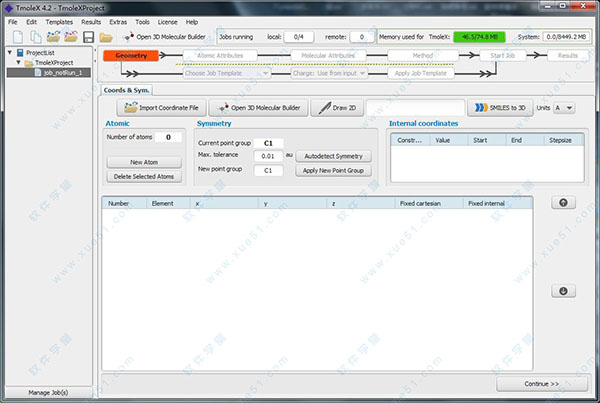Click the TmoleX memory usage green bar
Image resolution: width=600 pixels, height=403 pixels.
[x=479, y=37]
